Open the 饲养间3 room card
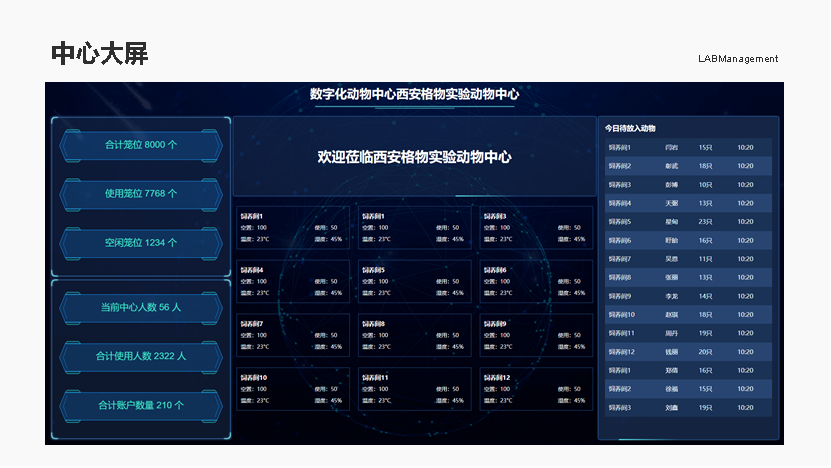The width and height of the screenshot is (831, 468). [x=535, y=227]
